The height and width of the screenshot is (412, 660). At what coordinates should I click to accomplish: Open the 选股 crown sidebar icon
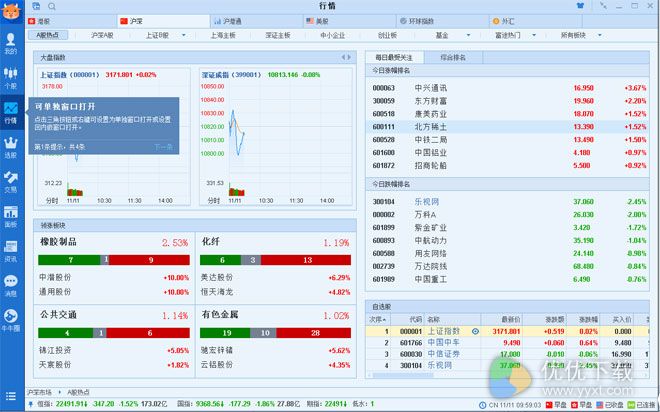pyautogui.click(x=11, y=148)
